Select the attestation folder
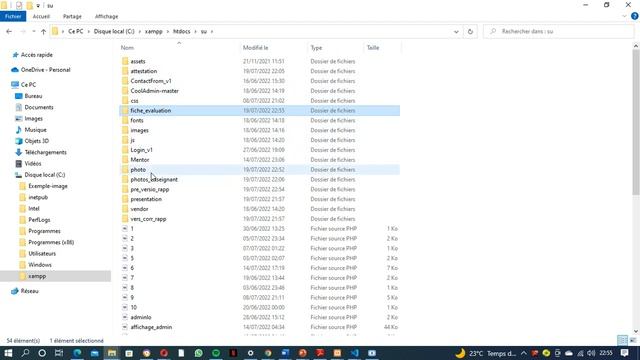This screenshot has width=640, height=360. (144, 71)
